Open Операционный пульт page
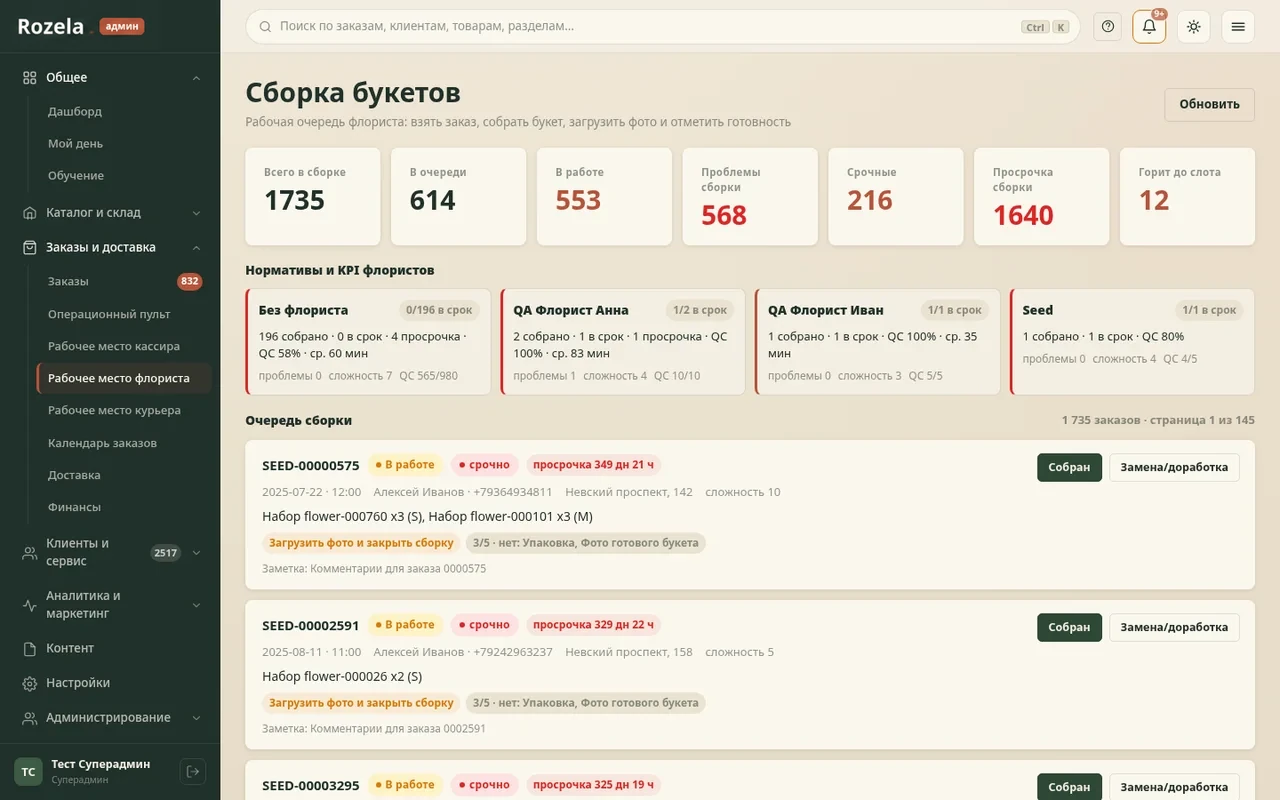 pos(124,314)
